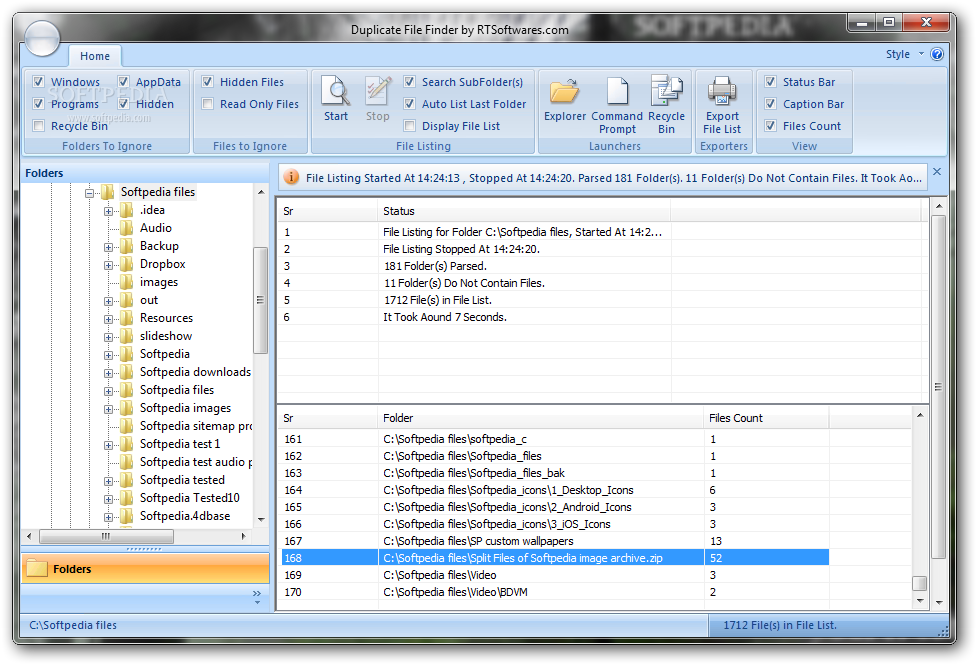Select the Softpedia images tree folder
Viewport: 977px width, 665px height.
click(x=185, y=408)
